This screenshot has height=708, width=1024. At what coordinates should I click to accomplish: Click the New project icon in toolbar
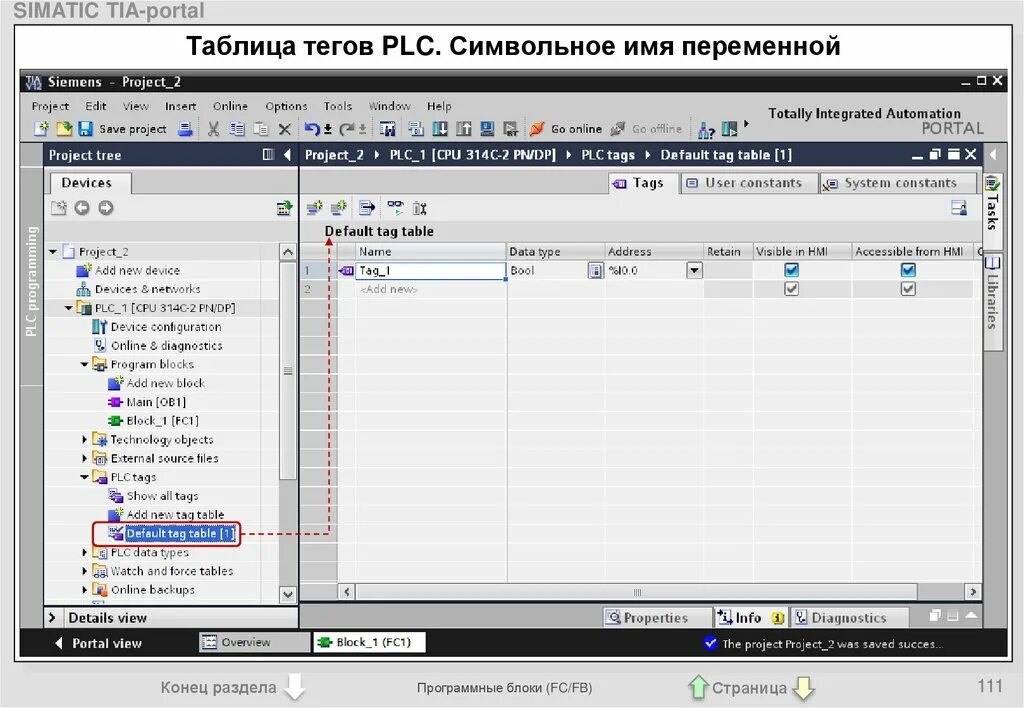point(42,129)
